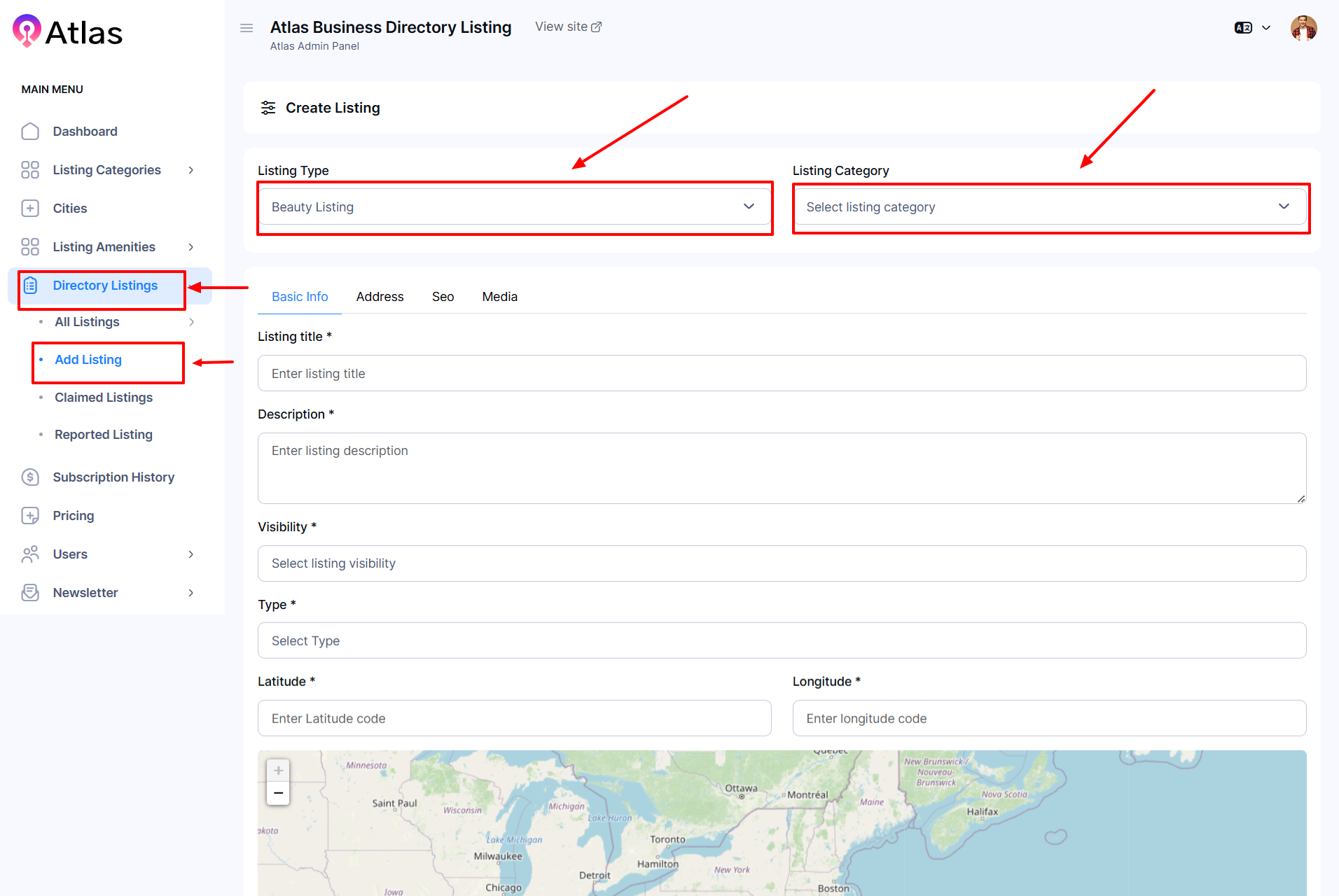The image size is (1339, 896).
Task: Expand the Listing Categories submenu
Action: 190,170
